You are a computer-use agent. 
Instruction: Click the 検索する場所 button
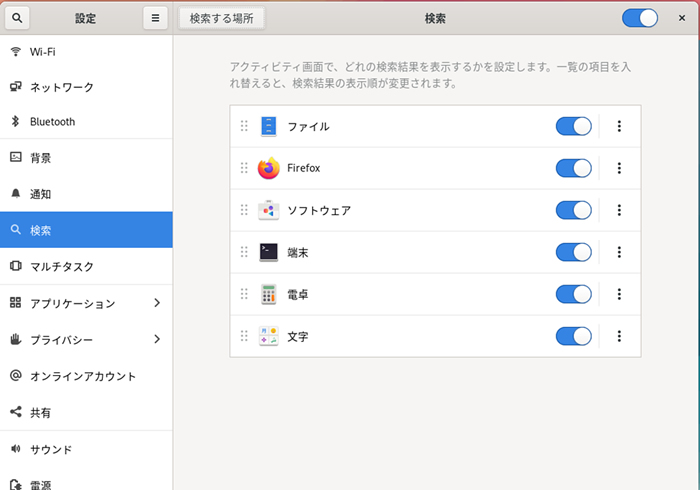point(222,18)
